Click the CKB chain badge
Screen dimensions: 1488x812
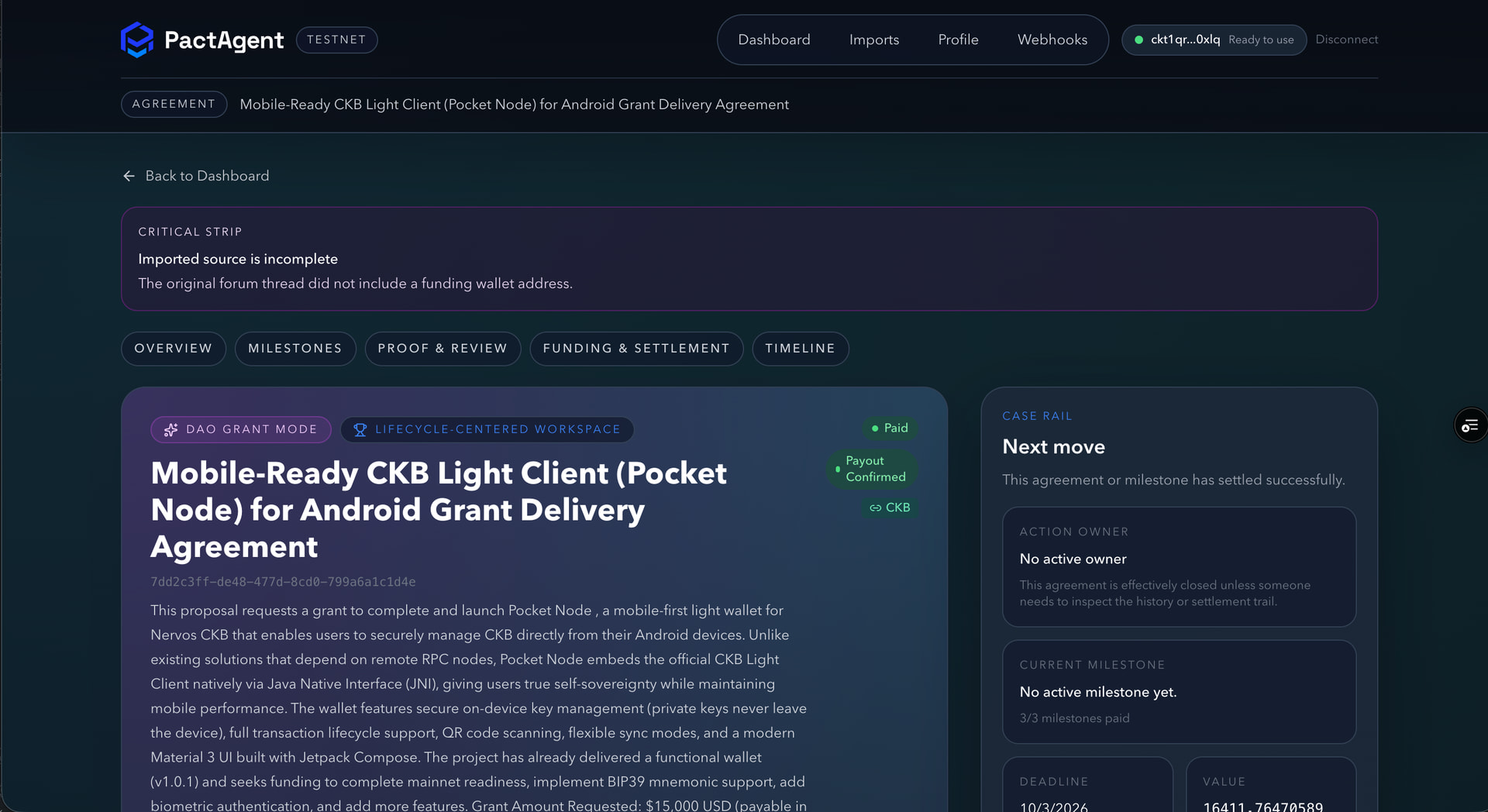[890, 507]
